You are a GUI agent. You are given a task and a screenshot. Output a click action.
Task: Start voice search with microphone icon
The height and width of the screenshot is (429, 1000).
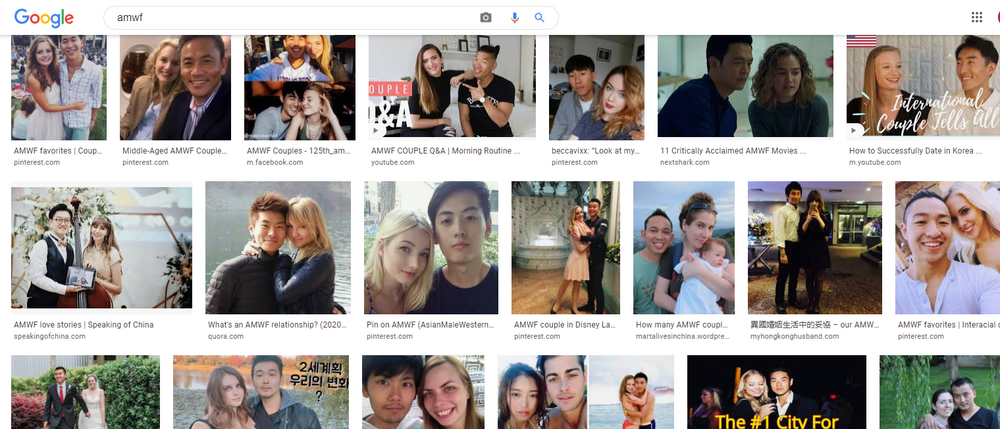coord(515,18)
